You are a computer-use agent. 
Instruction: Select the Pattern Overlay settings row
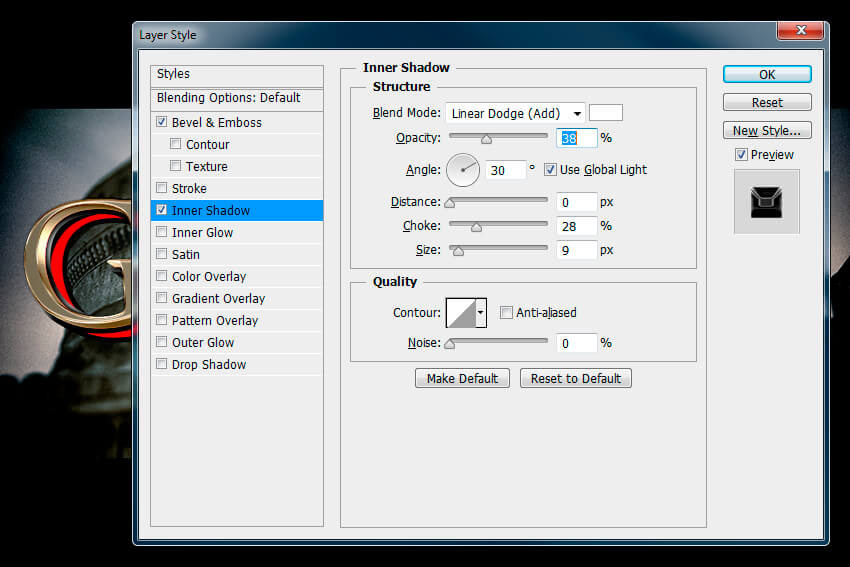click(x=237, y=320)
